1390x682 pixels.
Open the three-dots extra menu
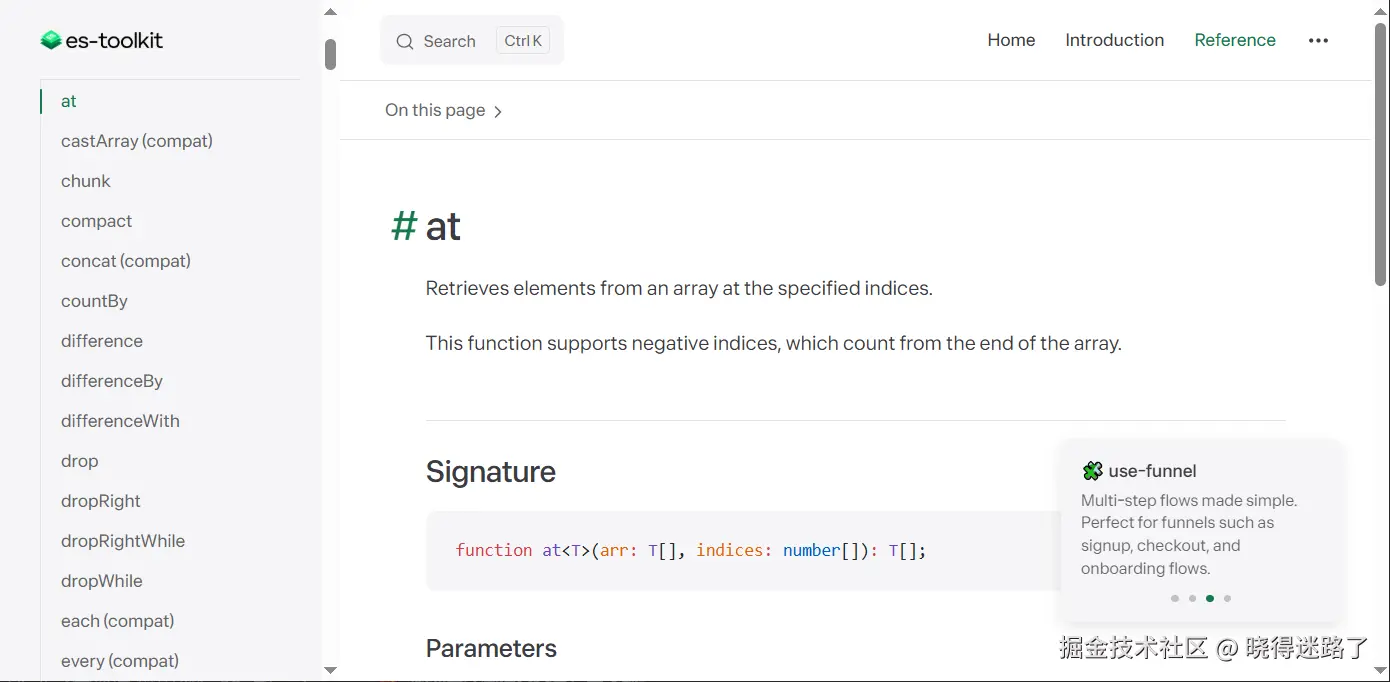[1318, 40]
